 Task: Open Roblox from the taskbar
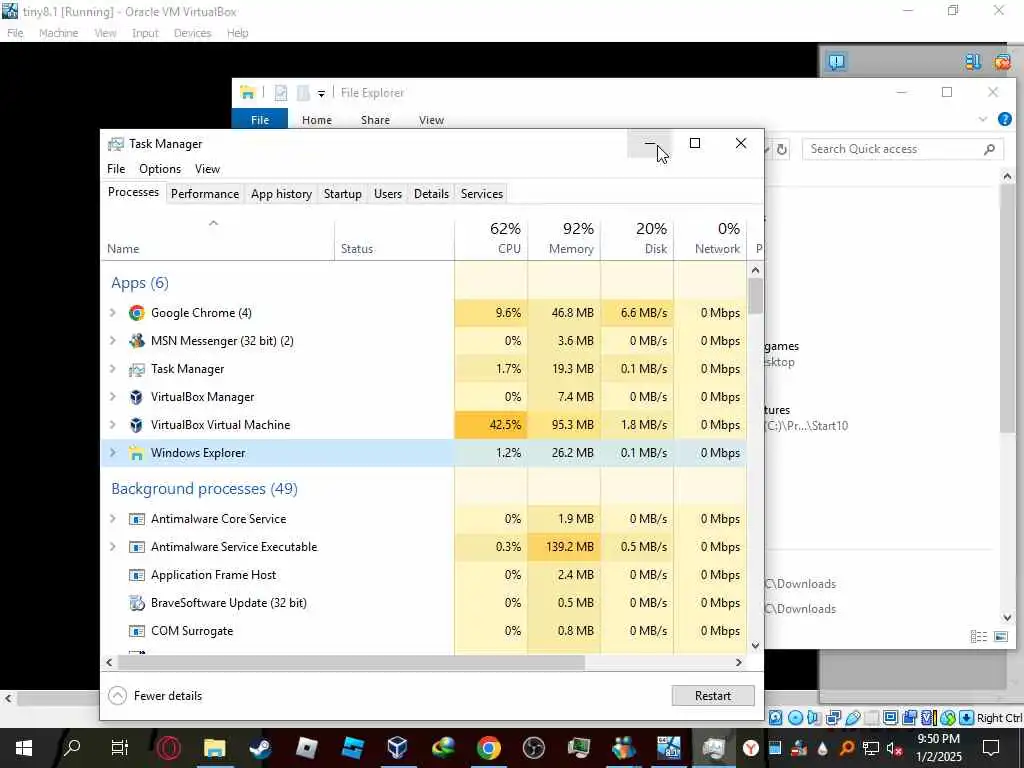[306, 748]
